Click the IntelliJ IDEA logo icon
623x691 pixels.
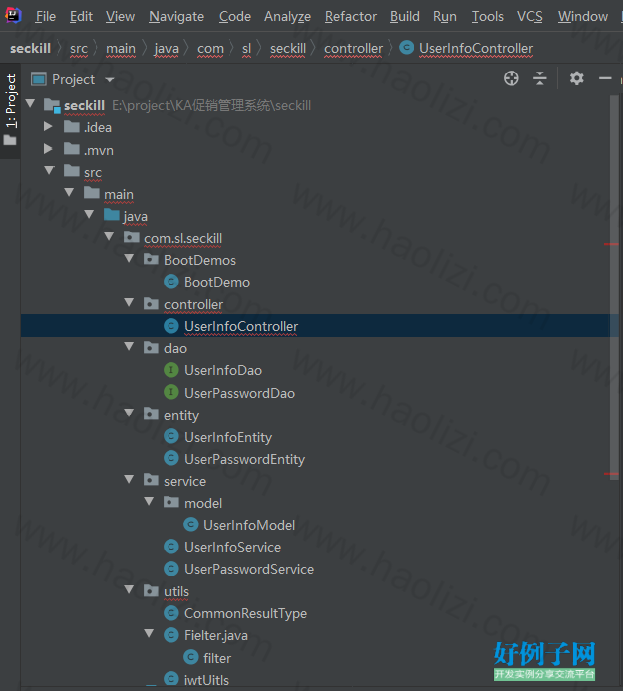point(13,16)
